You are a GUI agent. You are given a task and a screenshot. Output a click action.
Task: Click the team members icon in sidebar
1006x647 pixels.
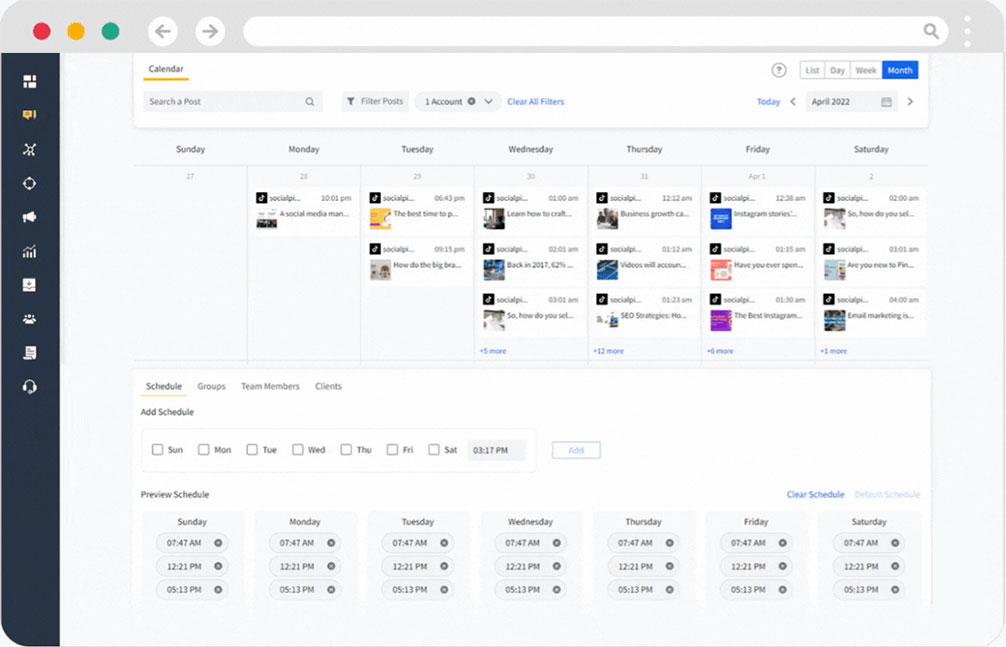point(29,319)
